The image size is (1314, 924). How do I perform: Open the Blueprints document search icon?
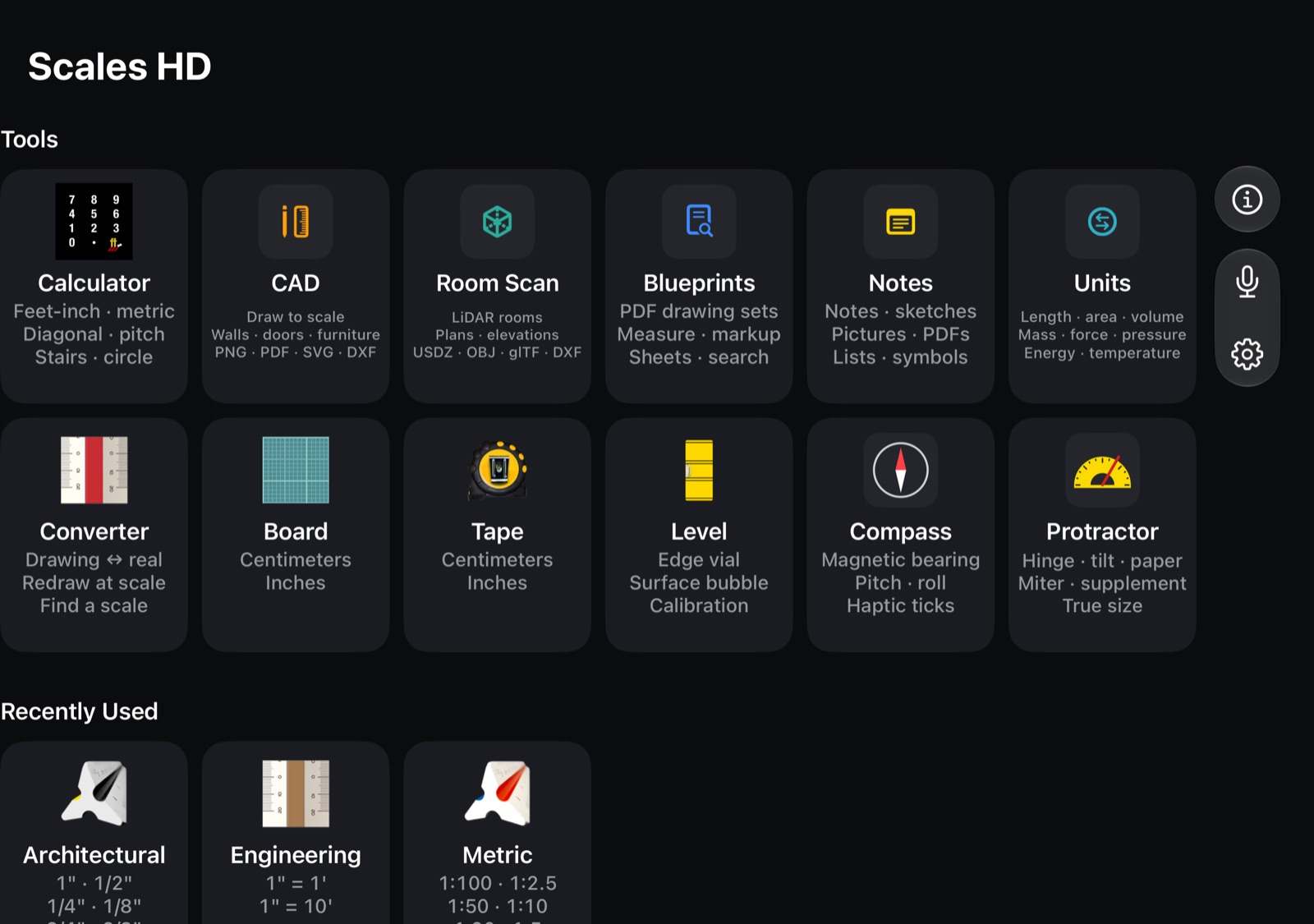pos(699,222)
